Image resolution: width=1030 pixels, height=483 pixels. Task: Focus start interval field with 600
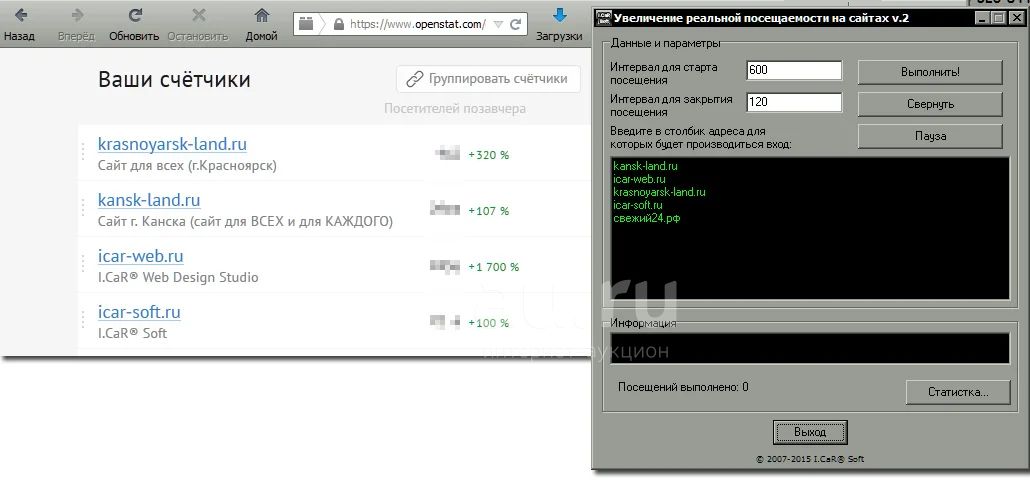tap(794, 70)
